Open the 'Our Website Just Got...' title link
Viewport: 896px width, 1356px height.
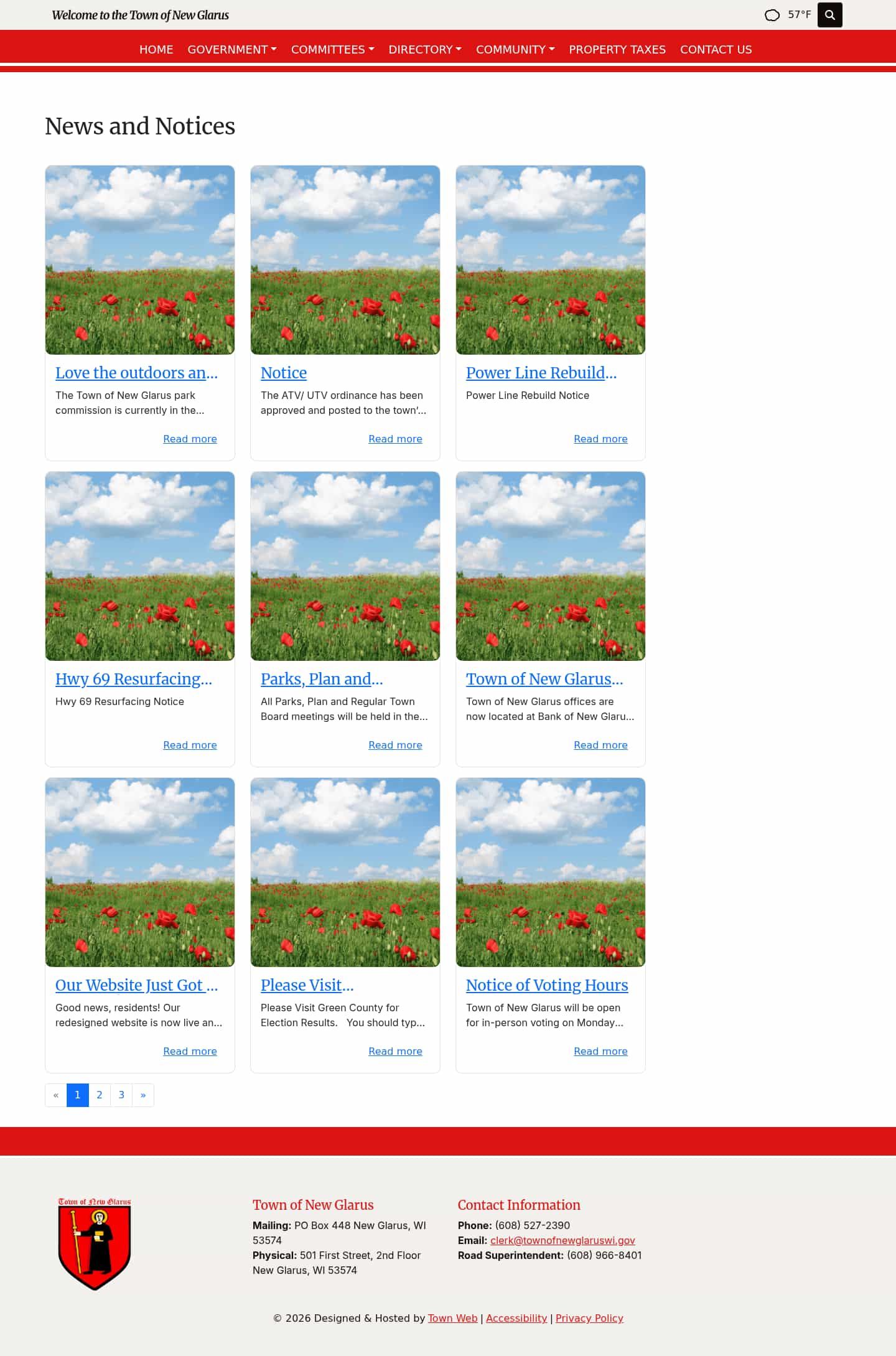pyautogui.click(x=136, y=985)
